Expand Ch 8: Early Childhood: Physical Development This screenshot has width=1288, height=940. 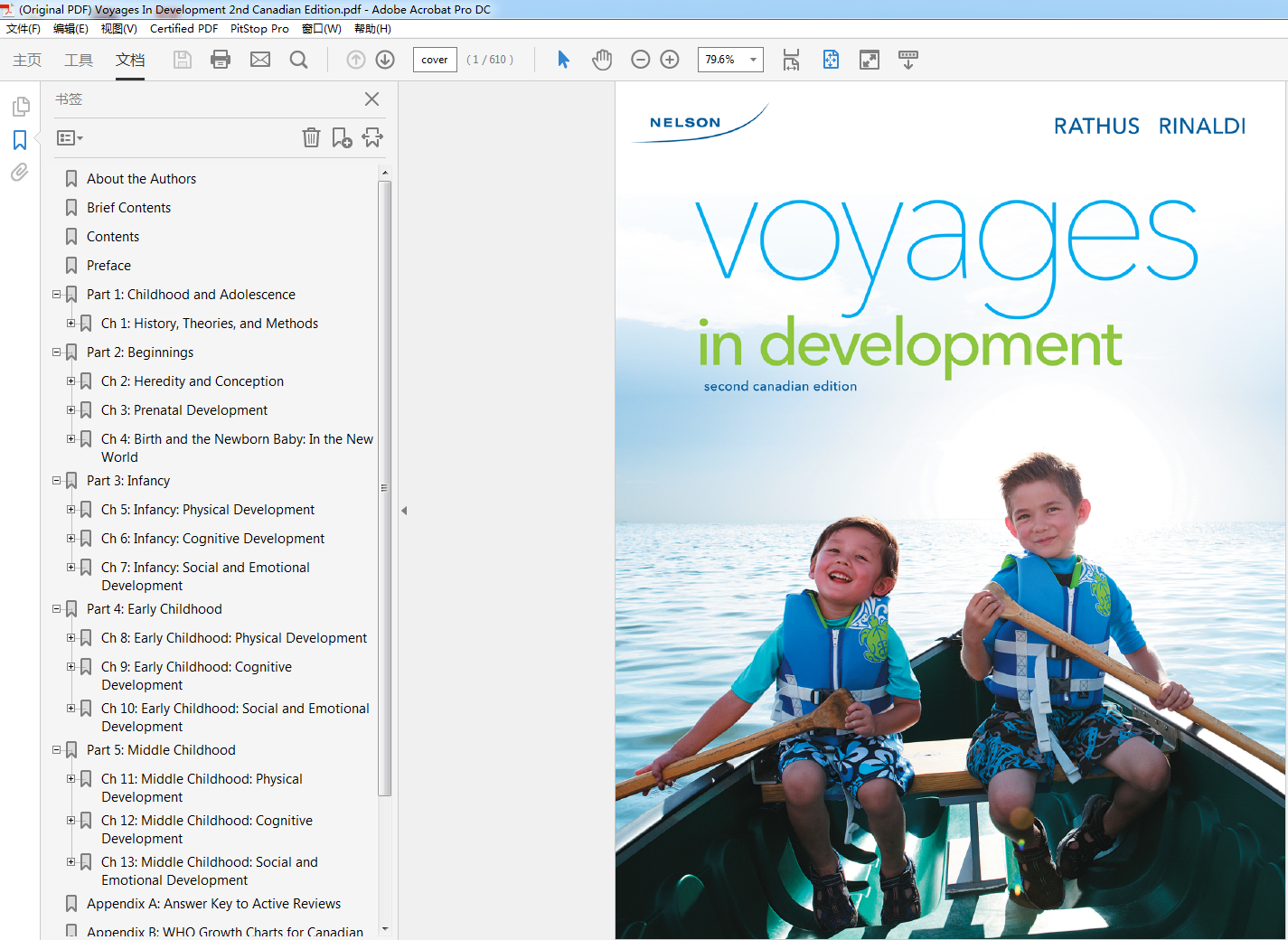click(x=71, y=638)
